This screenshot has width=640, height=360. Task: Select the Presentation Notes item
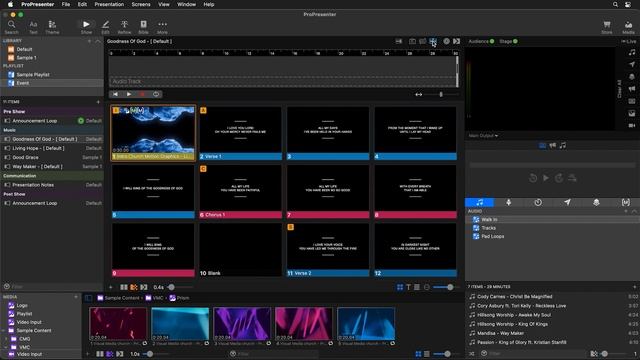click(x=52, y=185)
